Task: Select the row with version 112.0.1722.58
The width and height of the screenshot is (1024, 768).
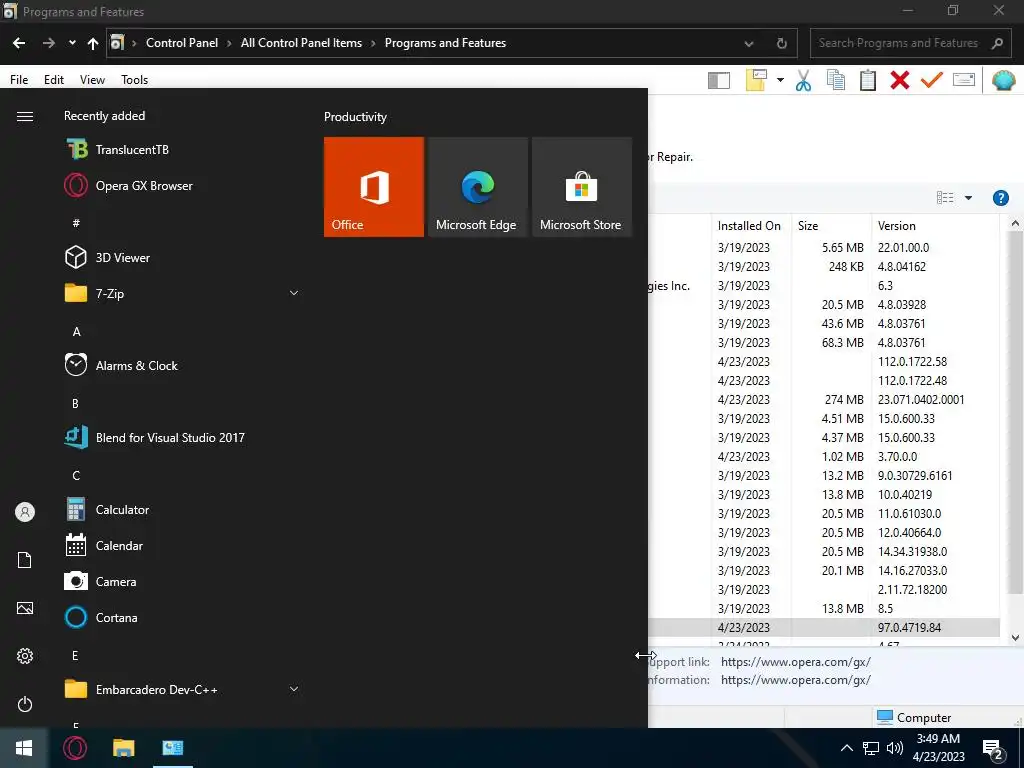Action: click(824, 361)
